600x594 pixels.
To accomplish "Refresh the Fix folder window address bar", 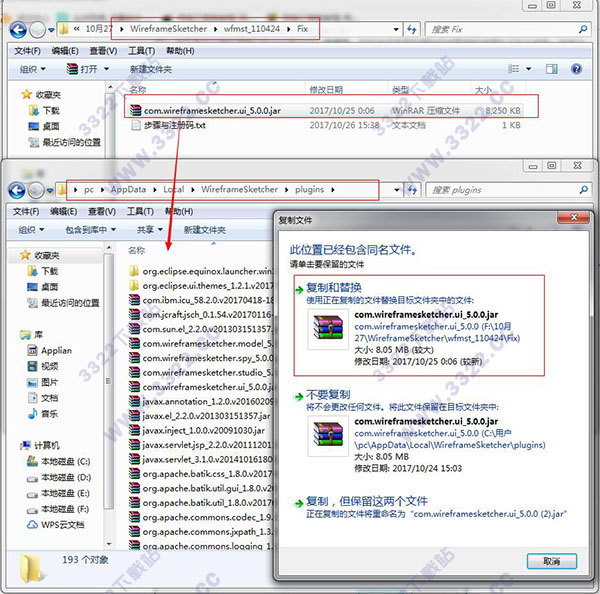I will 412,29.
